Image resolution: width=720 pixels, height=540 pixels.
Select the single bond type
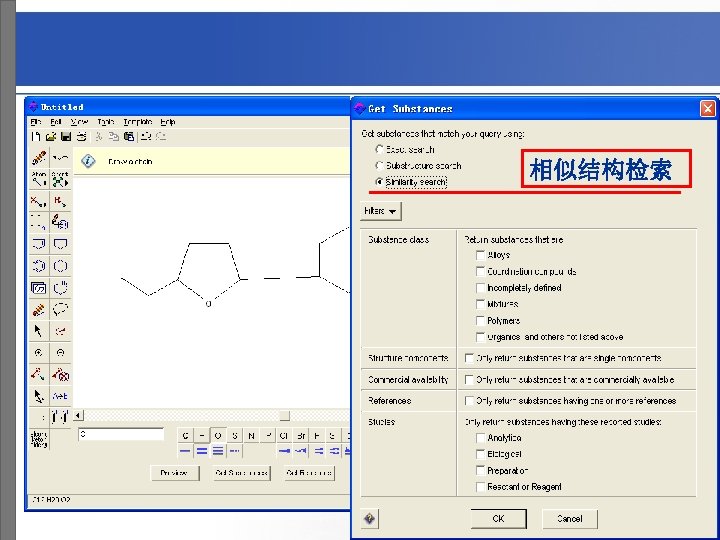tap(185, 451)
